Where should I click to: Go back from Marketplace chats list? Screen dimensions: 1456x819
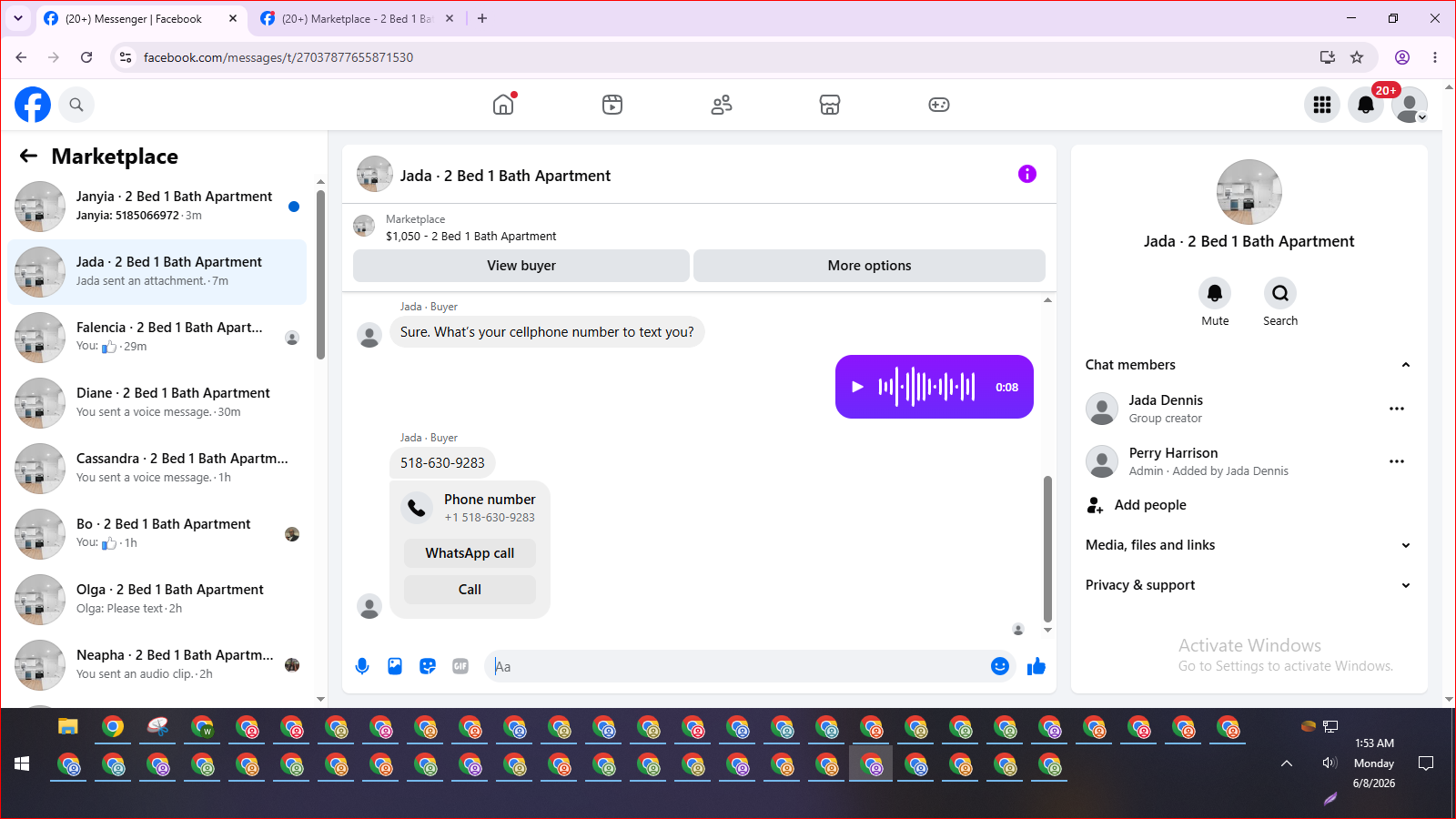(29, 156)
